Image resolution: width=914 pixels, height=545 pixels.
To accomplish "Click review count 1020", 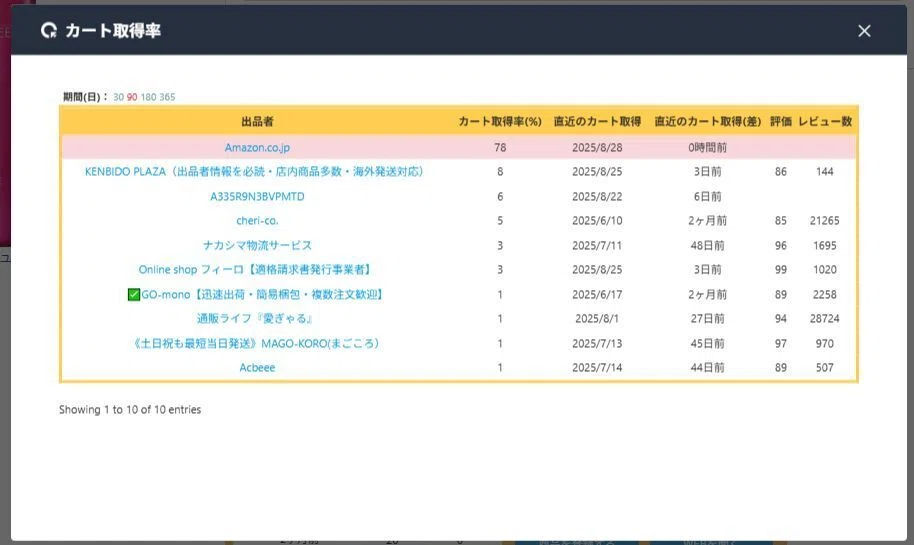I will [x=825, y=269].
